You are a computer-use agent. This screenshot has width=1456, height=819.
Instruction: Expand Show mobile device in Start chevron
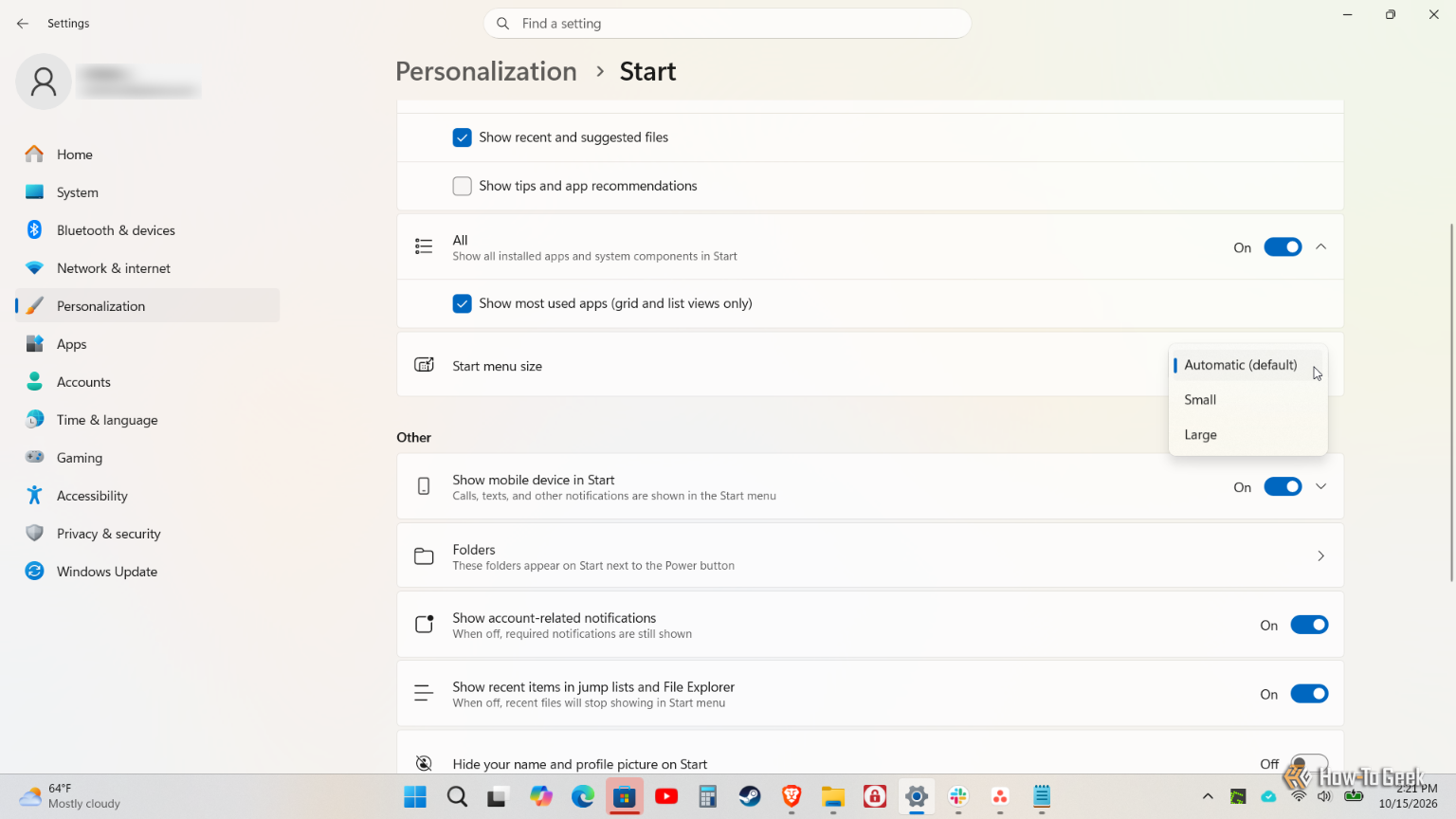point(1320,487)
